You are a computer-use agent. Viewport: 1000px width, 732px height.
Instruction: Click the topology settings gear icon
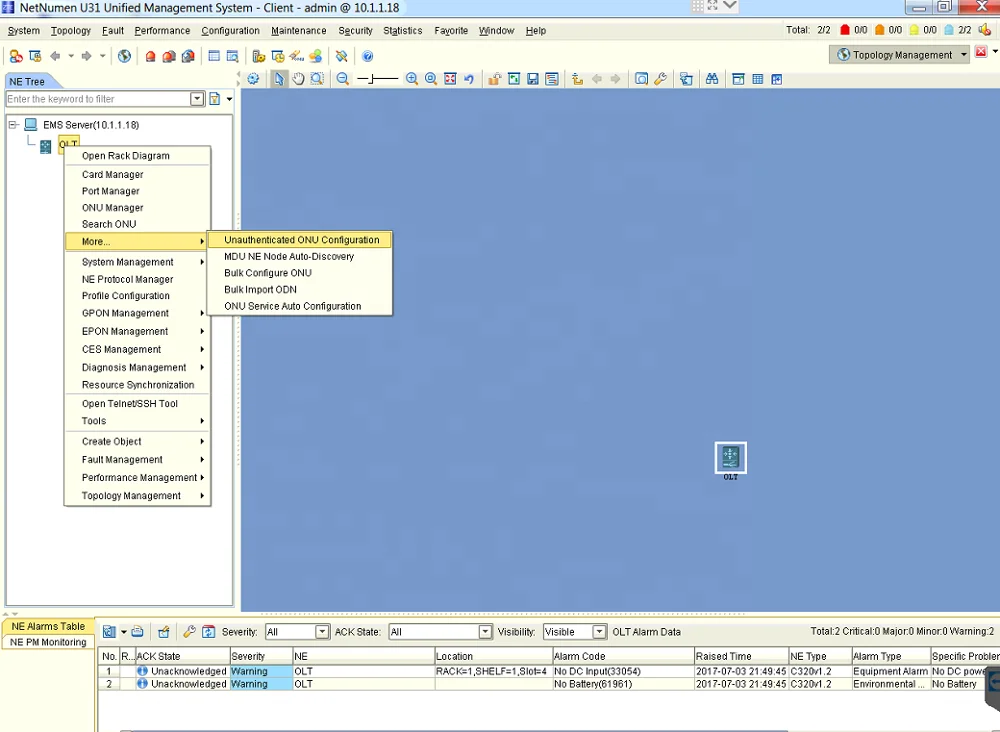(x=253, y=79)
